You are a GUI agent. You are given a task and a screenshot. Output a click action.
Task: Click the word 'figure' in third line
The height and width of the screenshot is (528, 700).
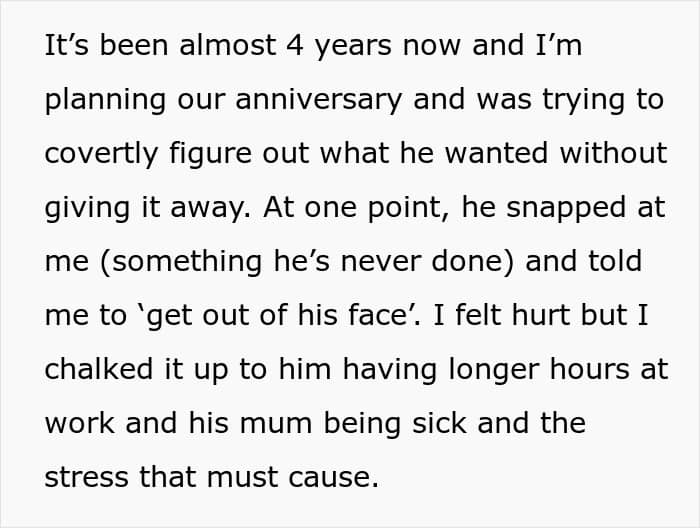[x=210, y=153]
